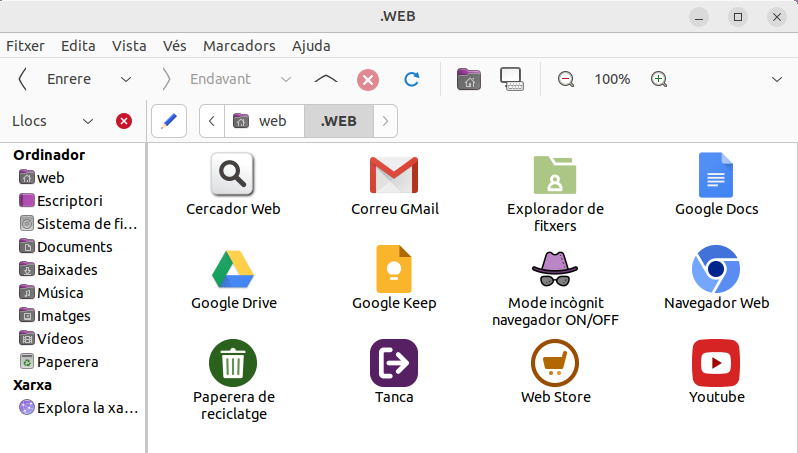Select Baixades in the sidebar
This screenshot has width=798, height=453.
tap(66, 270)
